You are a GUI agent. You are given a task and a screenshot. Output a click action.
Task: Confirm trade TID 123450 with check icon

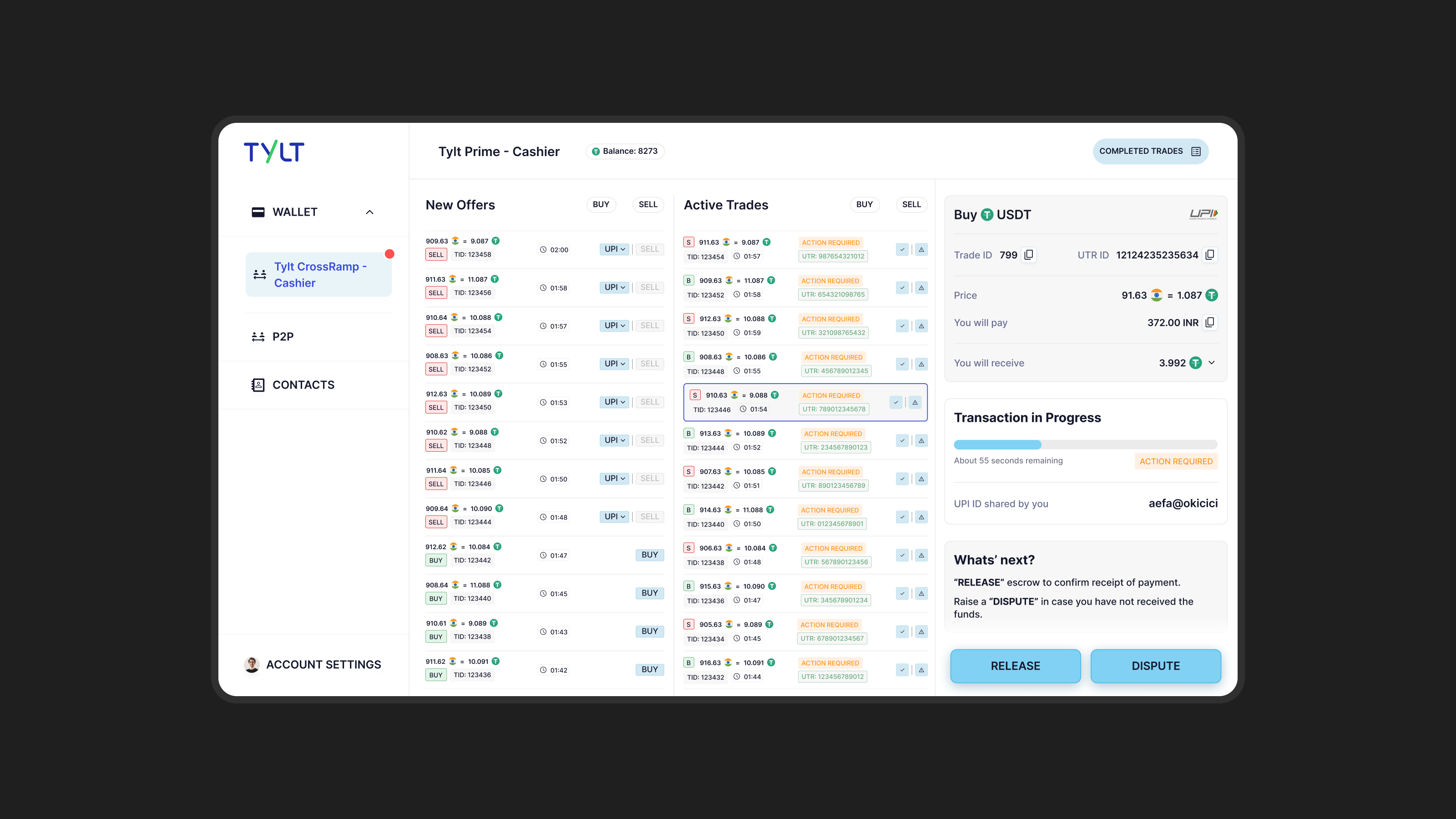[x=902, y=326]
